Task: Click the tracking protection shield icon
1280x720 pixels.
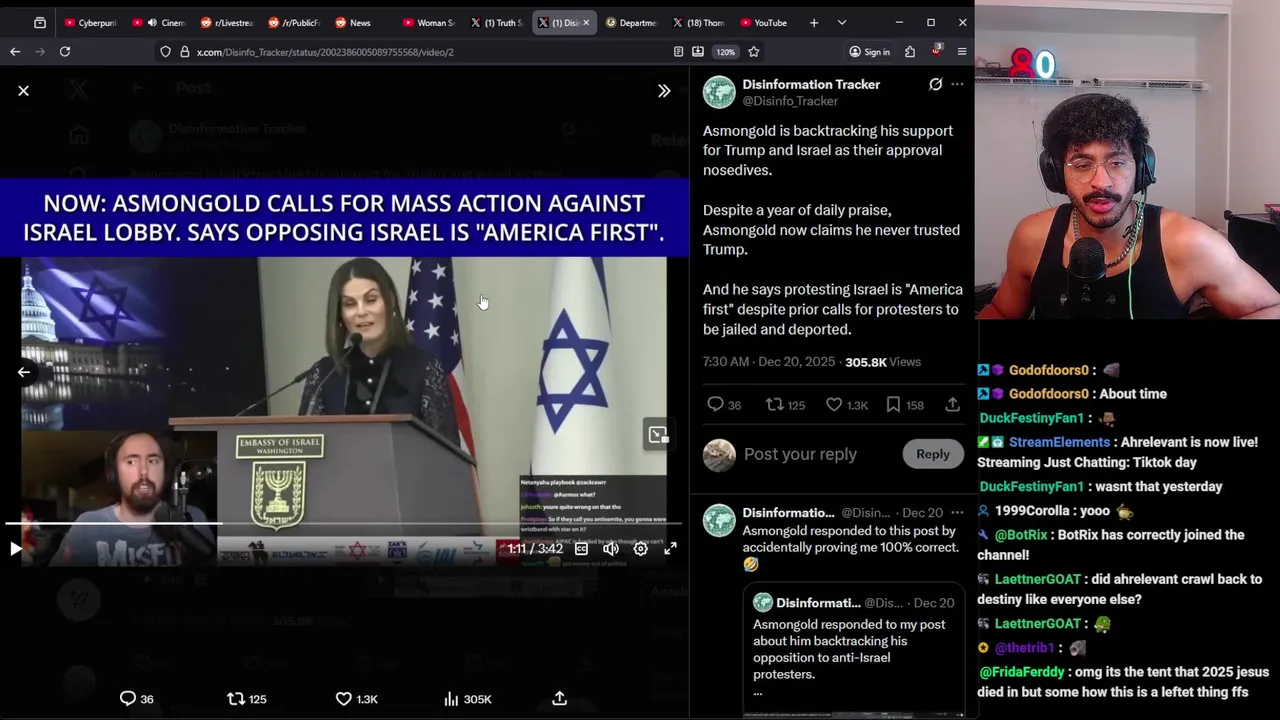Action: click(166, 52)
